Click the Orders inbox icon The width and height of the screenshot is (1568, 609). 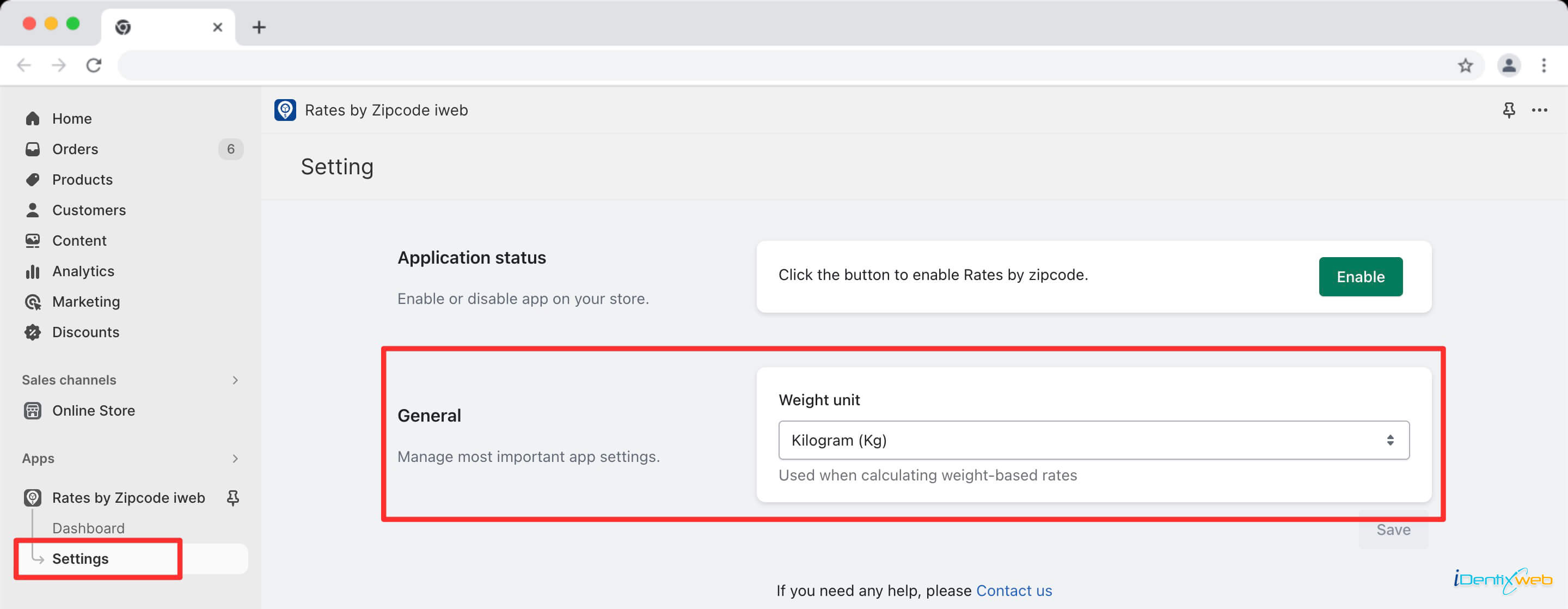(33, 149)
